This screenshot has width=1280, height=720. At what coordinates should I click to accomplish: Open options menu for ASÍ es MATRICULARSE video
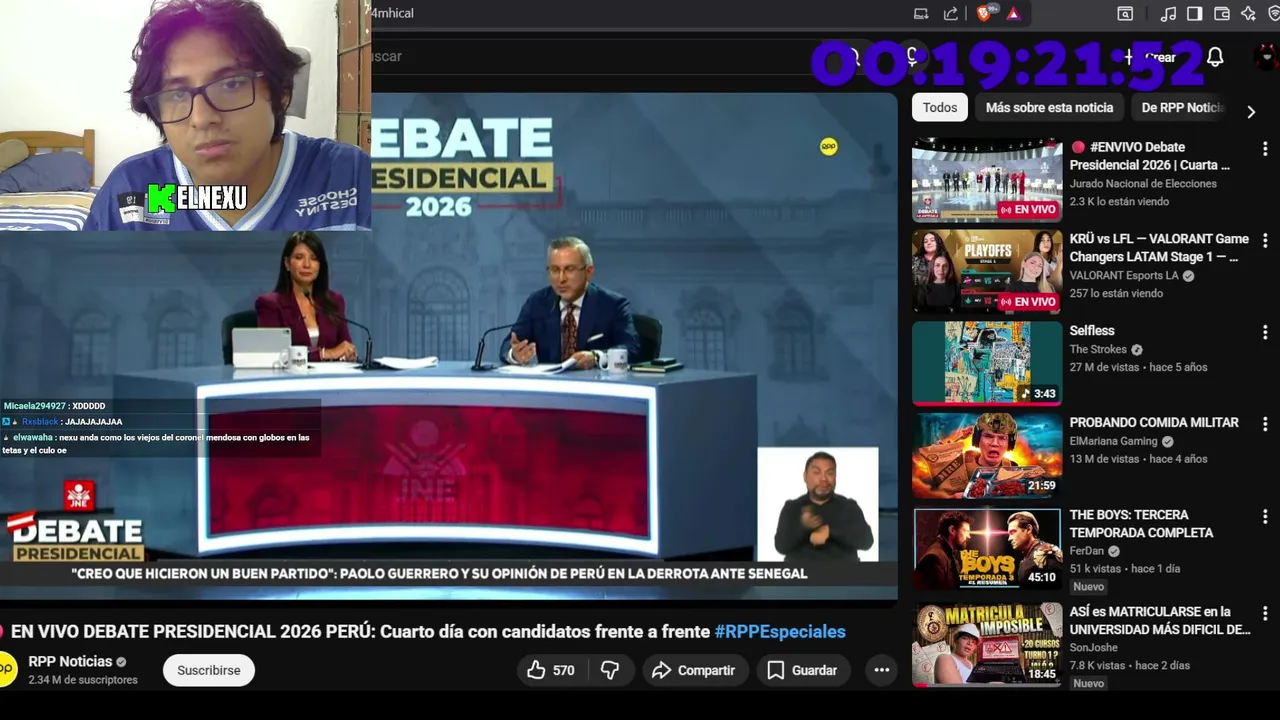(1265, 612)
